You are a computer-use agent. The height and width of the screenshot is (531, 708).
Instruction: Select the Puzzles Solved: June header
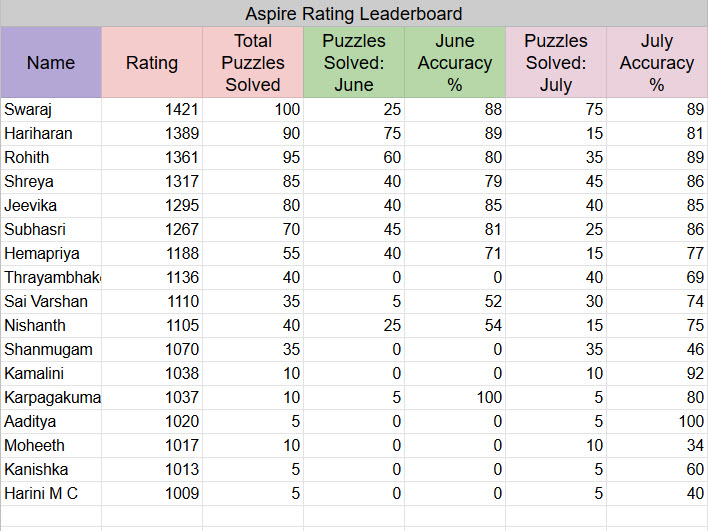[x=354, y=62]
